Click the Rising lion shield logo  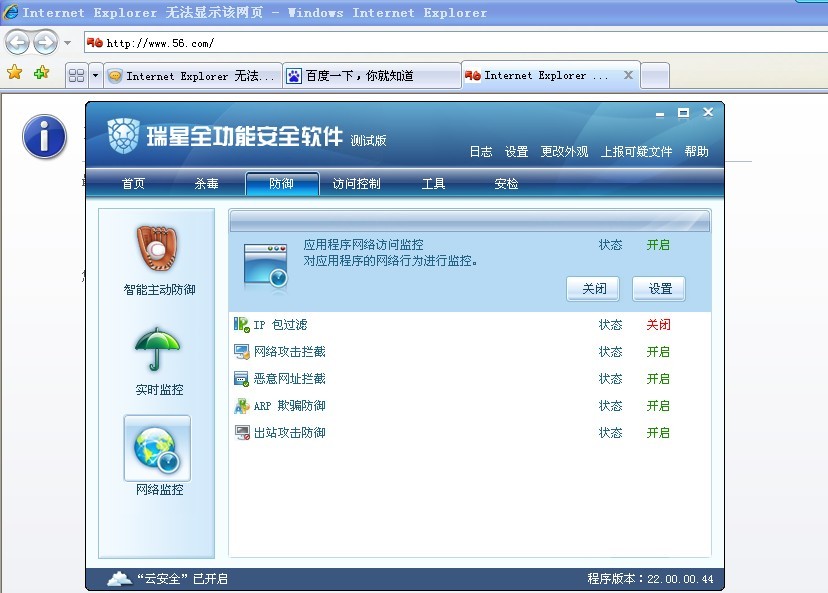tap(123, 136)
